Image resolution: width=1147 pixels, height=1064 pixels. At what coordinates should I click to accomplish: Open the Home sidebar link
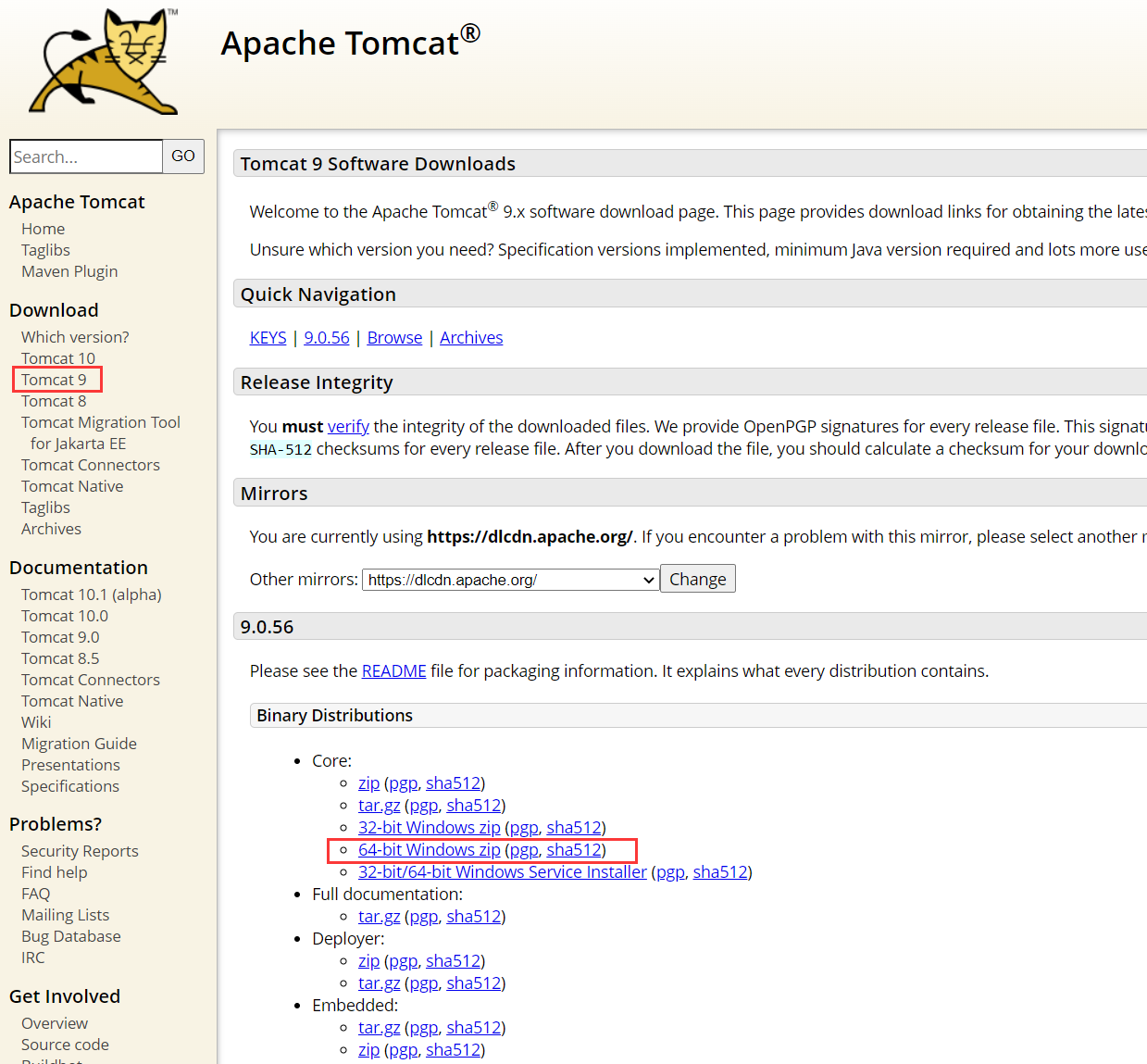tap(43, 229)
